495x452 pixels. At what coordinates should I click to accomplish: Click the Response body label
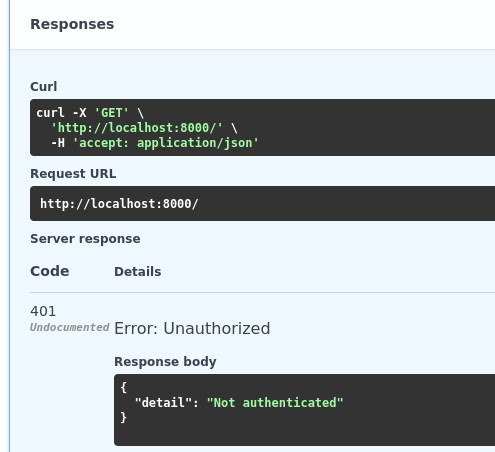pos(165,362)
